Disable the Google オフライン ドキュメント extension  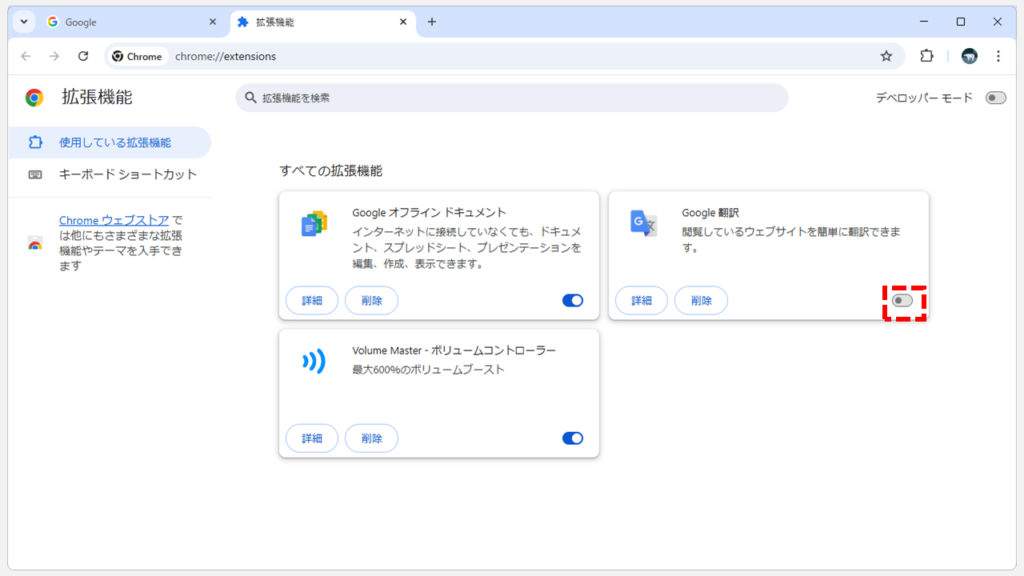572,300
